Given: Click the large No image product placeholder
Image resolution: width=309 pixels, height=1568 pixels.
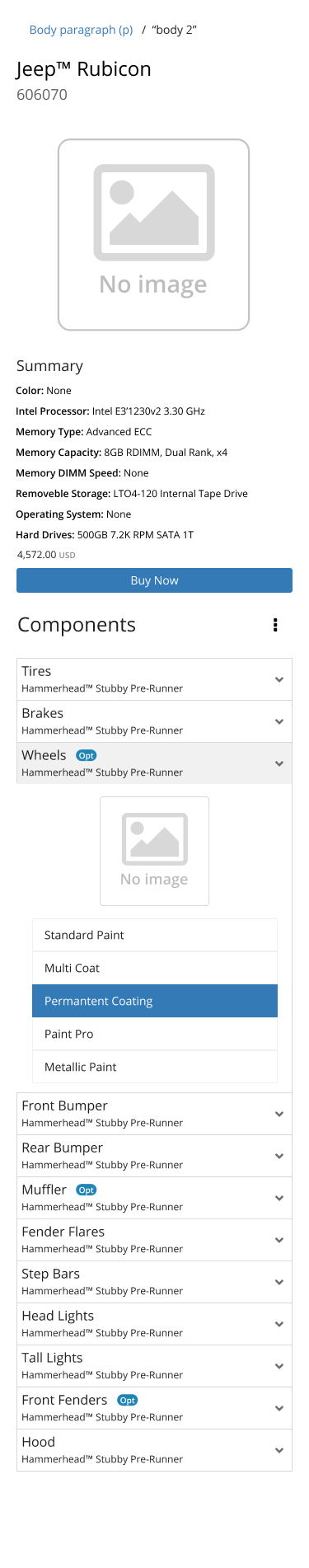Looking at the screenshot, I should point(153,235).
